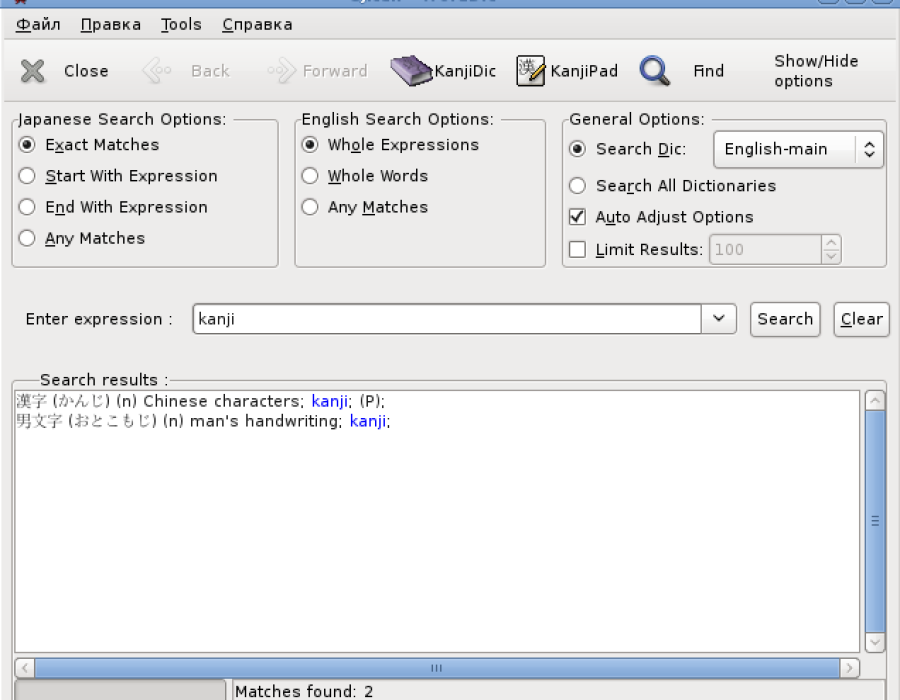Choose English Any Matches radio button
900x700 pixels.
click(310, 207)
